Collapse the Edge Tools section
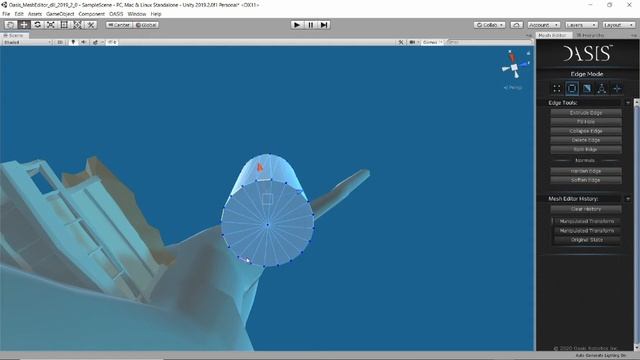 [x=628, y=103]
